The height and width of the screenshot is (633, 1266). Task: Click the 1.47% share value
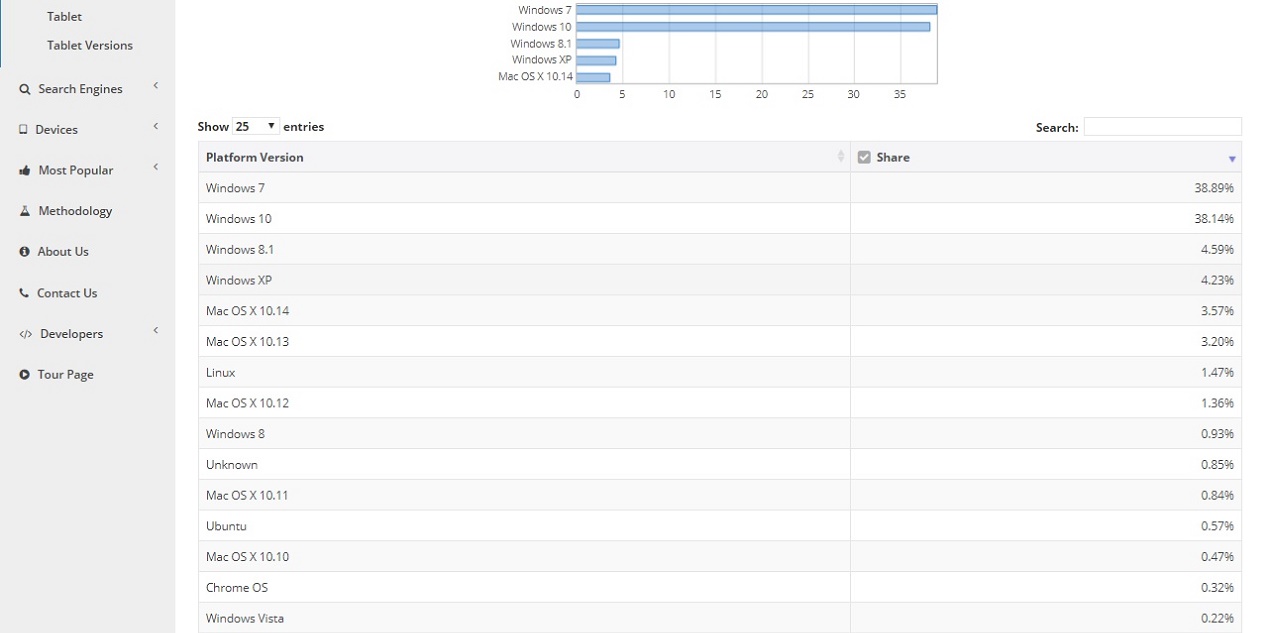[x=1217, y=373]
